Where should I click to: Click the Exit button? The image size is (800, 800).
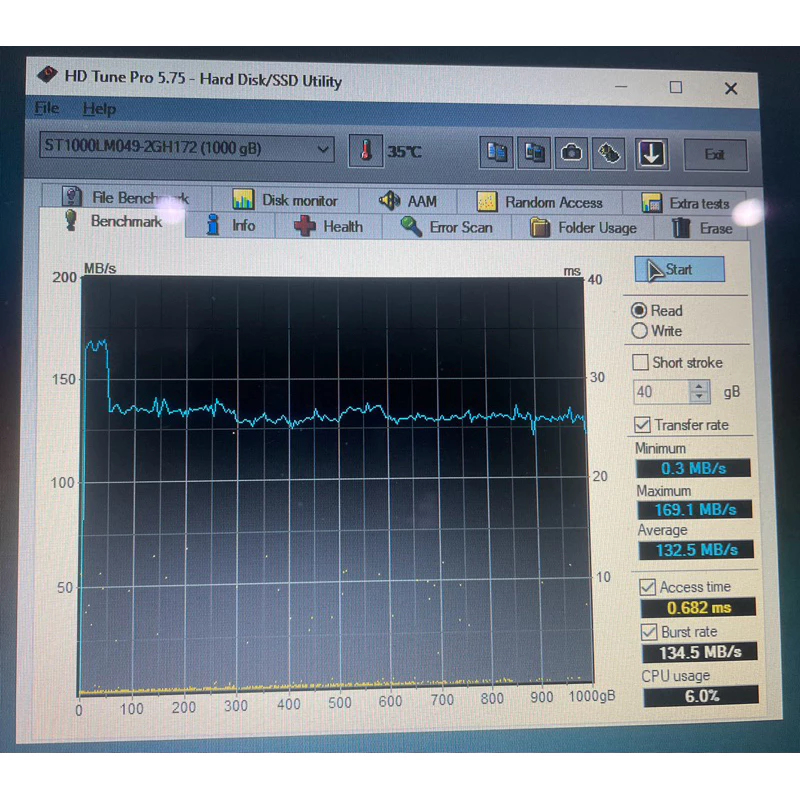click(x=714, y=154)
